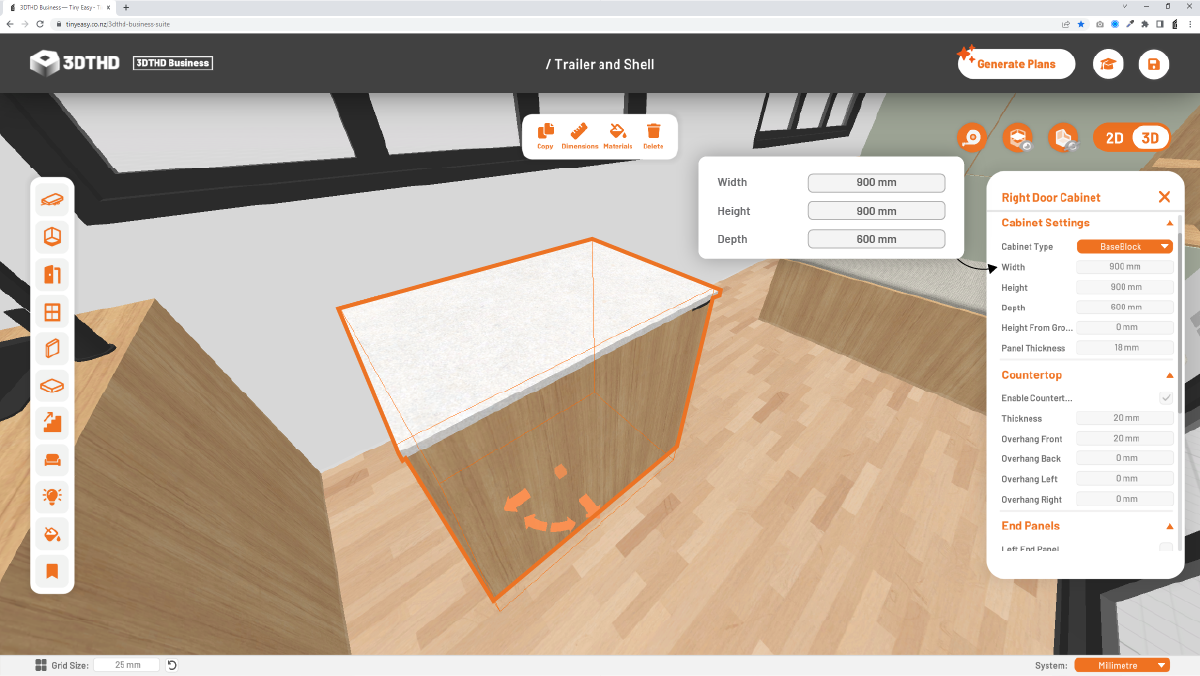Click the Grid Size 25 mm field
This screenshot has width=1200, height=676.
[127, 665]
